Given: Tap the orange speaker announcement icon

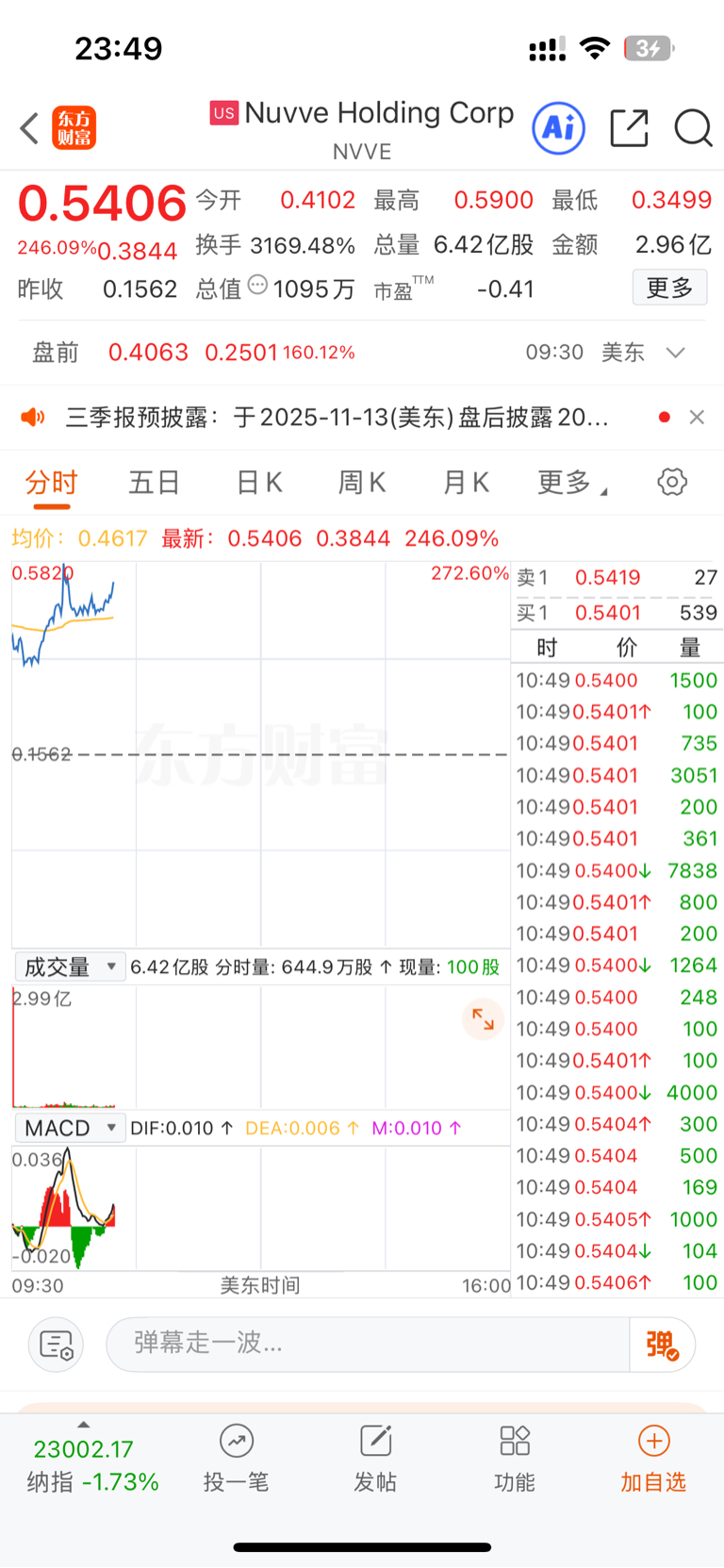Looking at the screenshot, I should (x=33, y=417).
